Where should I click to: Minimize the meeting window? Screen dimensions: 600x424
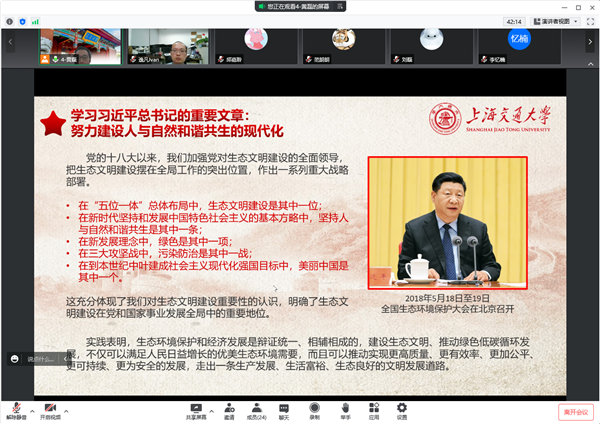tap(564, 7)
